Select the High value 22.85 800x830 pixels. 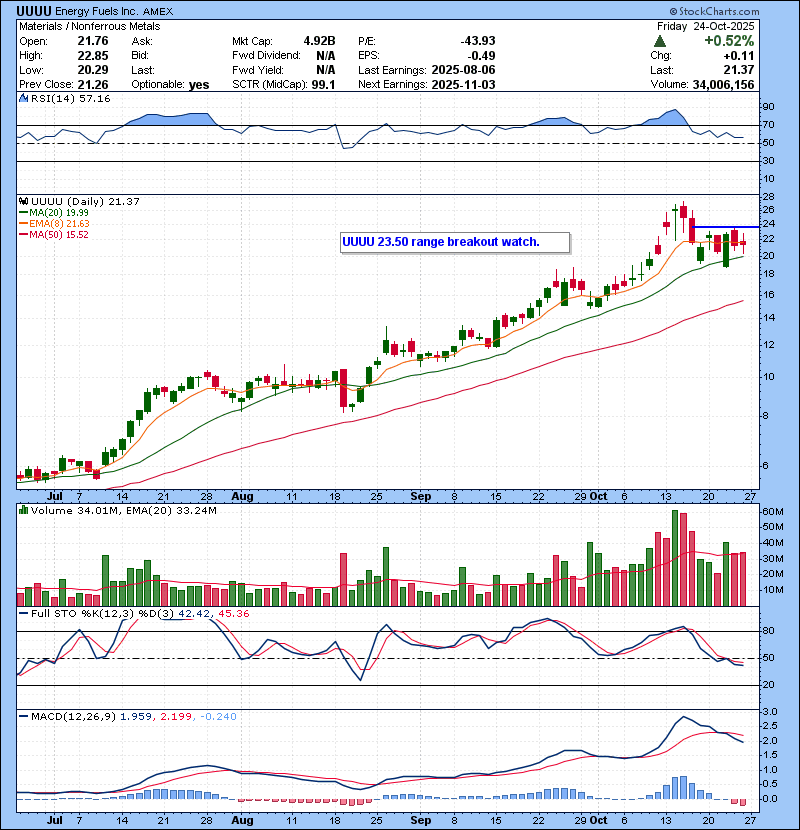pyautogui.click(x=93, y=56)
